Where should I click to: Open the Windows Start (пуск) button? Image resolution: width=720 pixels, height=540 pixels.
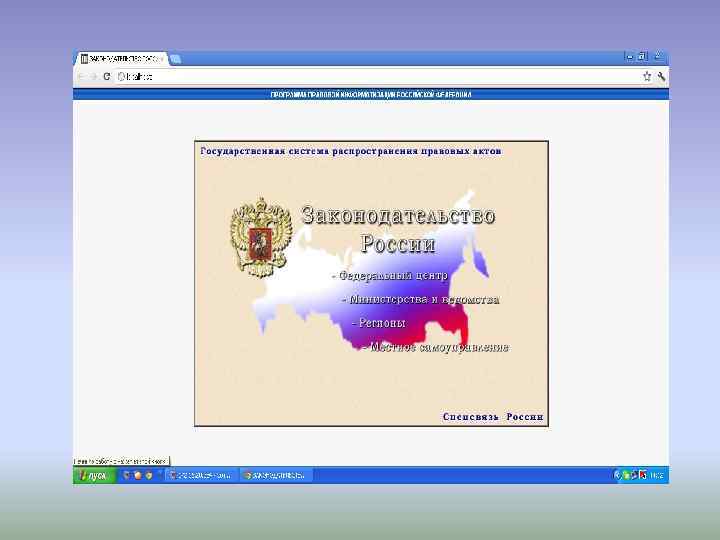[94, 475]
